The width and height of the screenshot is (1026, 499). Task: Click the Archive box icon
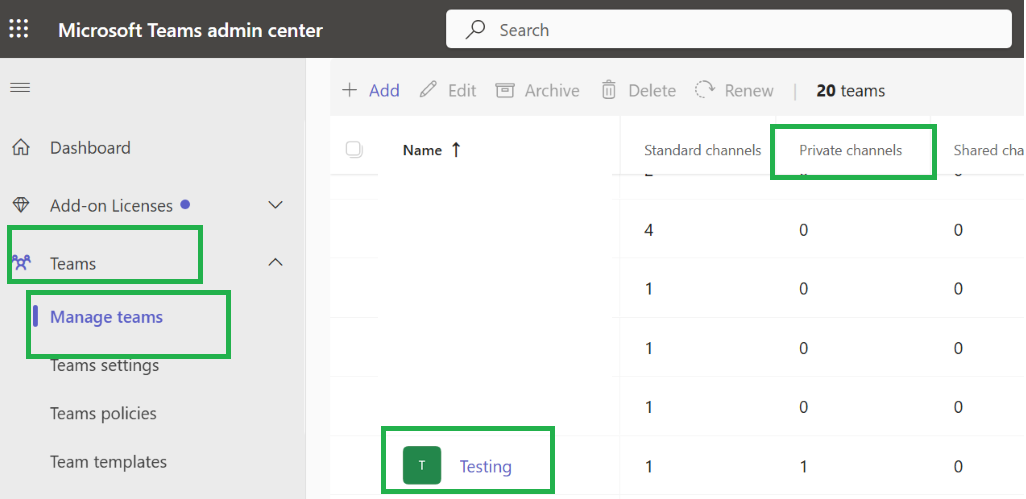tap(505, 90)
